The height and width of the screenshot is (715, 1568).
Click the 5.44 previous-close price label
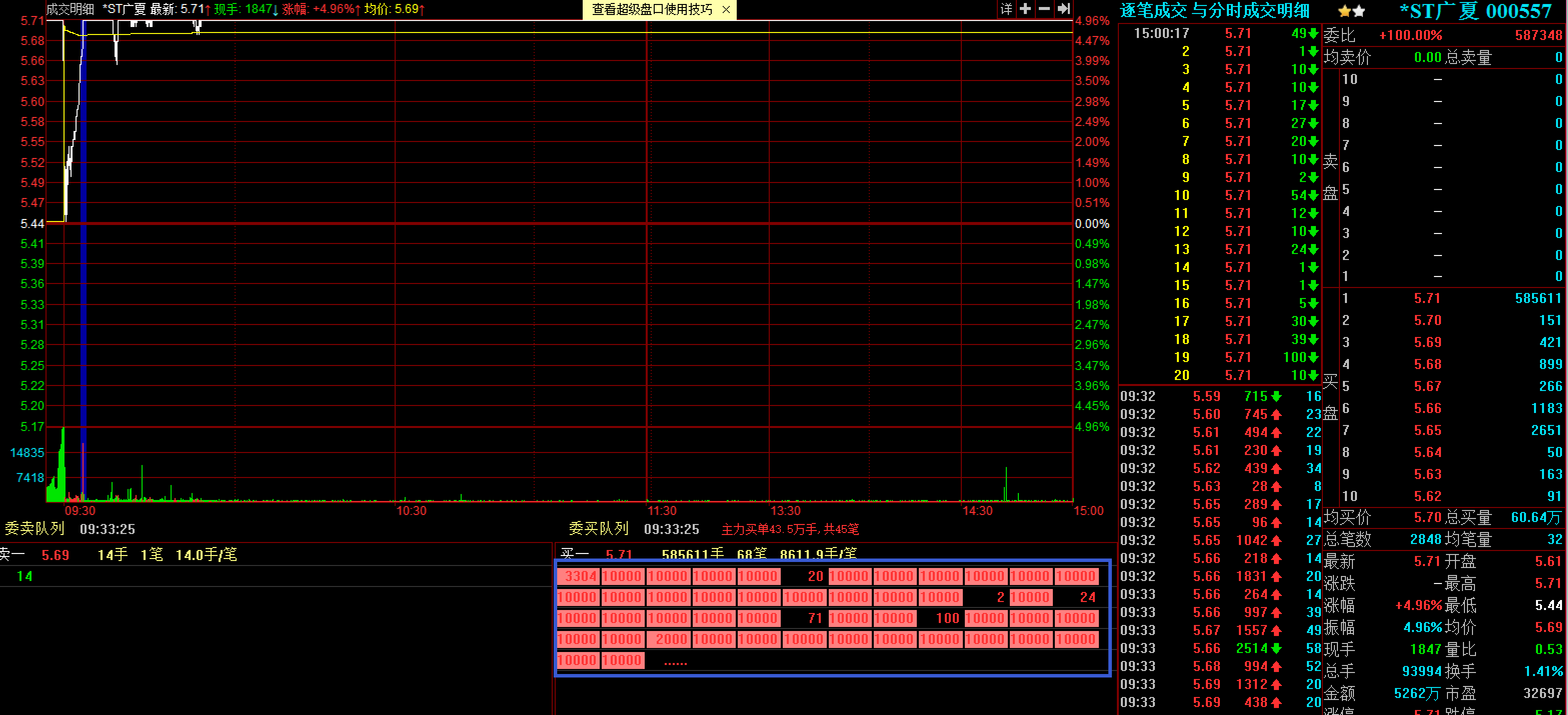(x=32, y=224)
